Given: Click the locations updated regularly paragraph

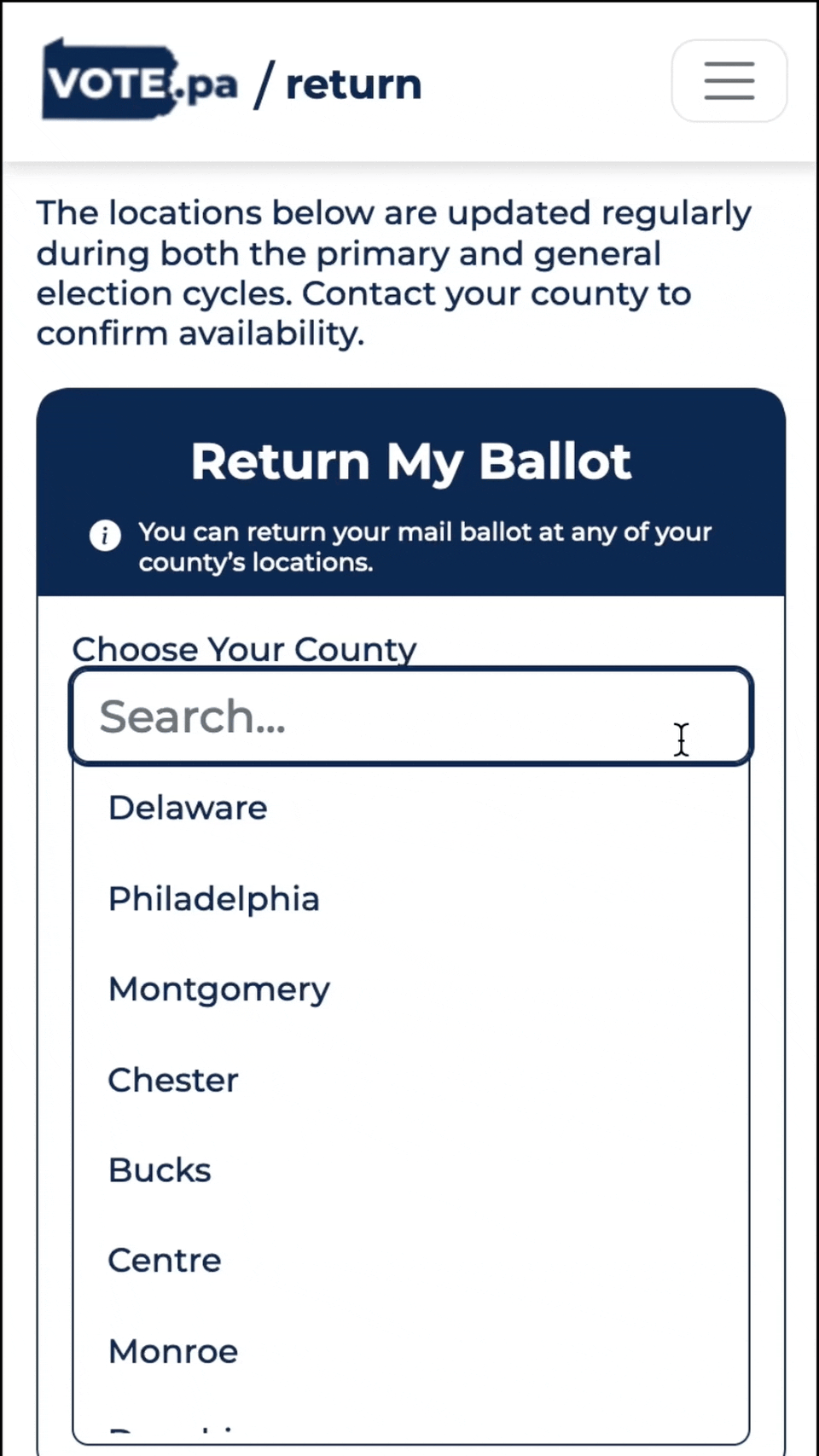Looking at the screenshot, I should click(x=393, y=273).
